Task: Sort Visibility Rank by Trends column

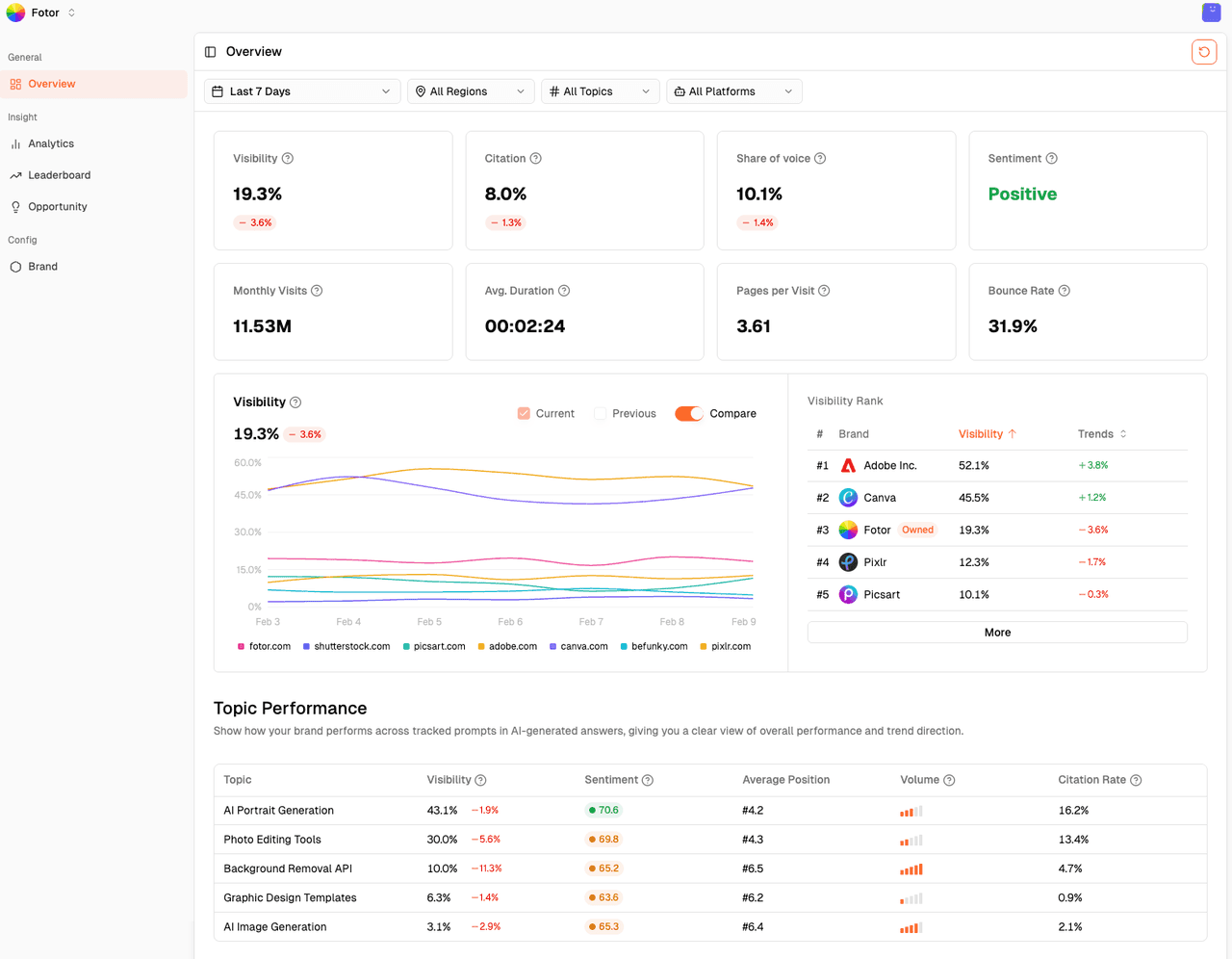Action: point(1102,434)
